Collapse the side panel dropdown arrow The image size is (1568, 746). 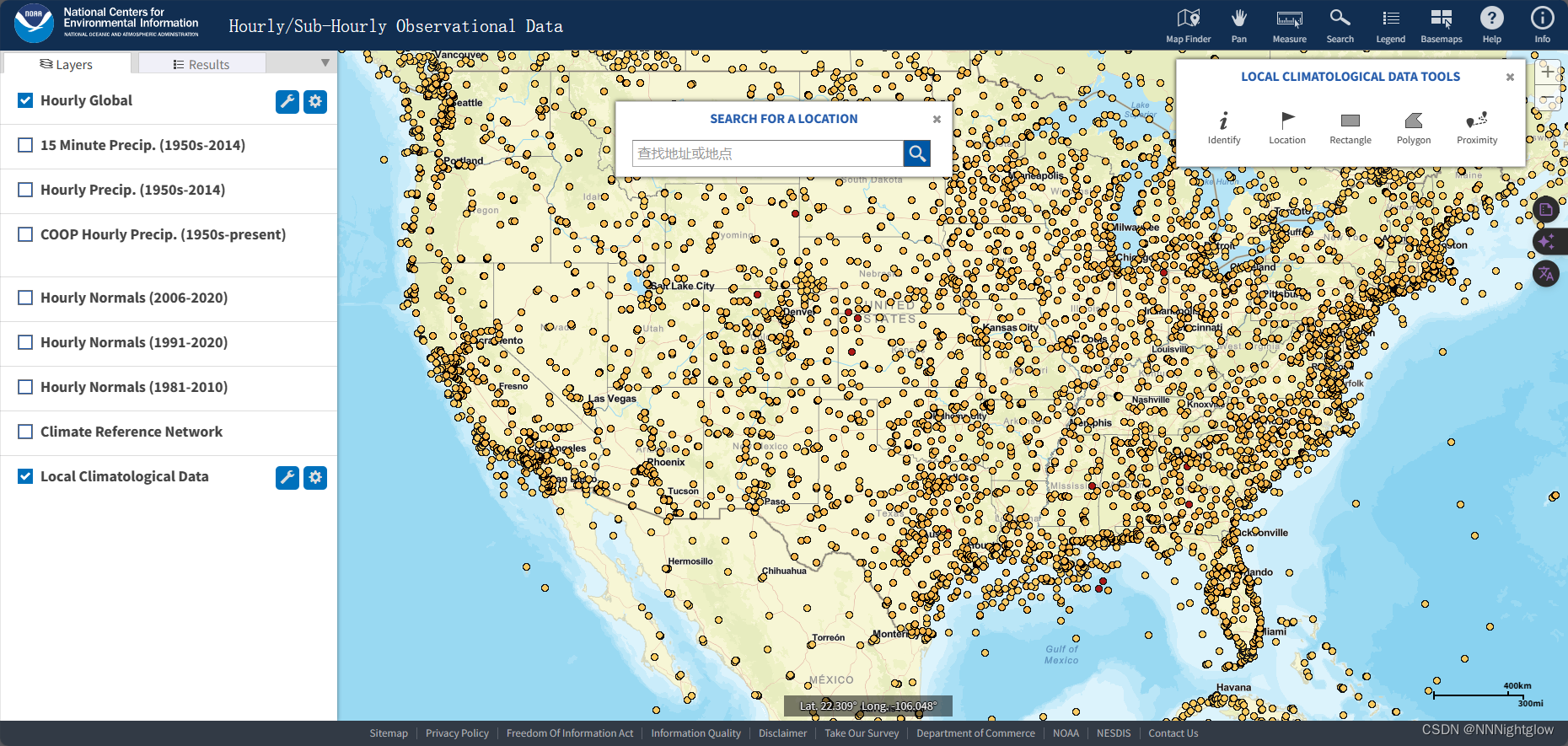[325, 63]
